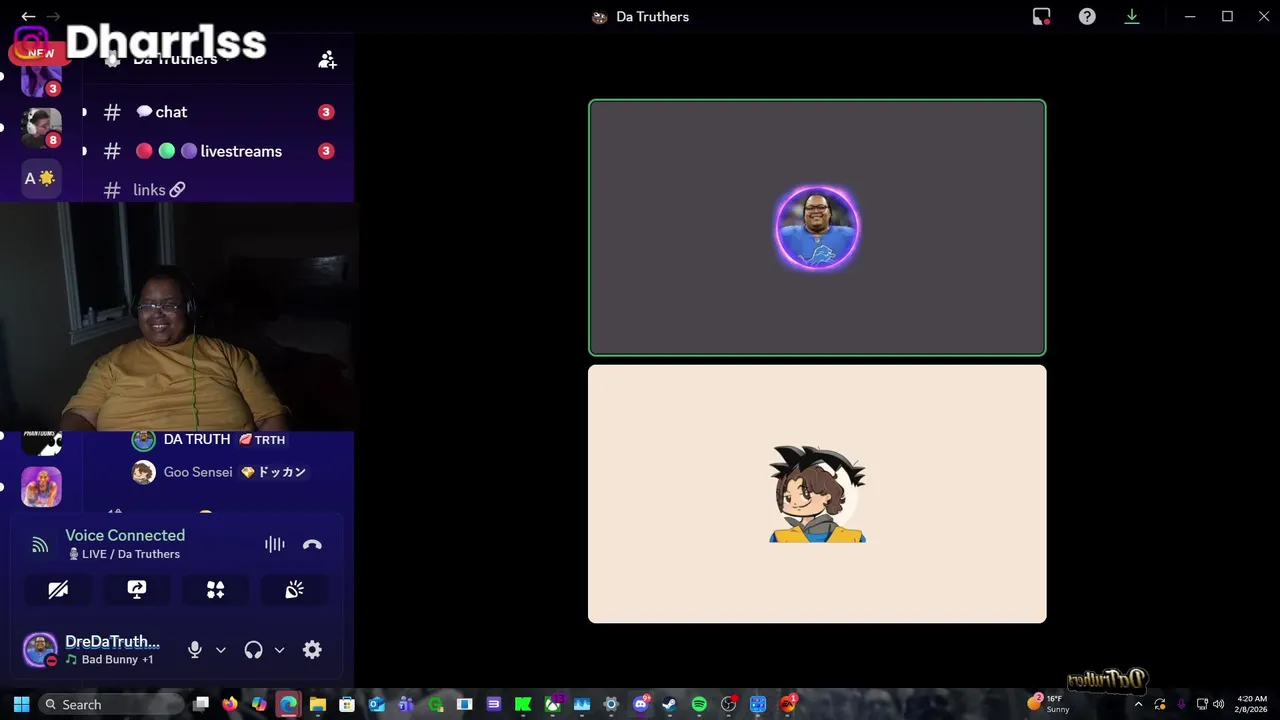The width and height of the screenshot is (1280, 720).
Task: Mute the microphone
Action: 195,650
